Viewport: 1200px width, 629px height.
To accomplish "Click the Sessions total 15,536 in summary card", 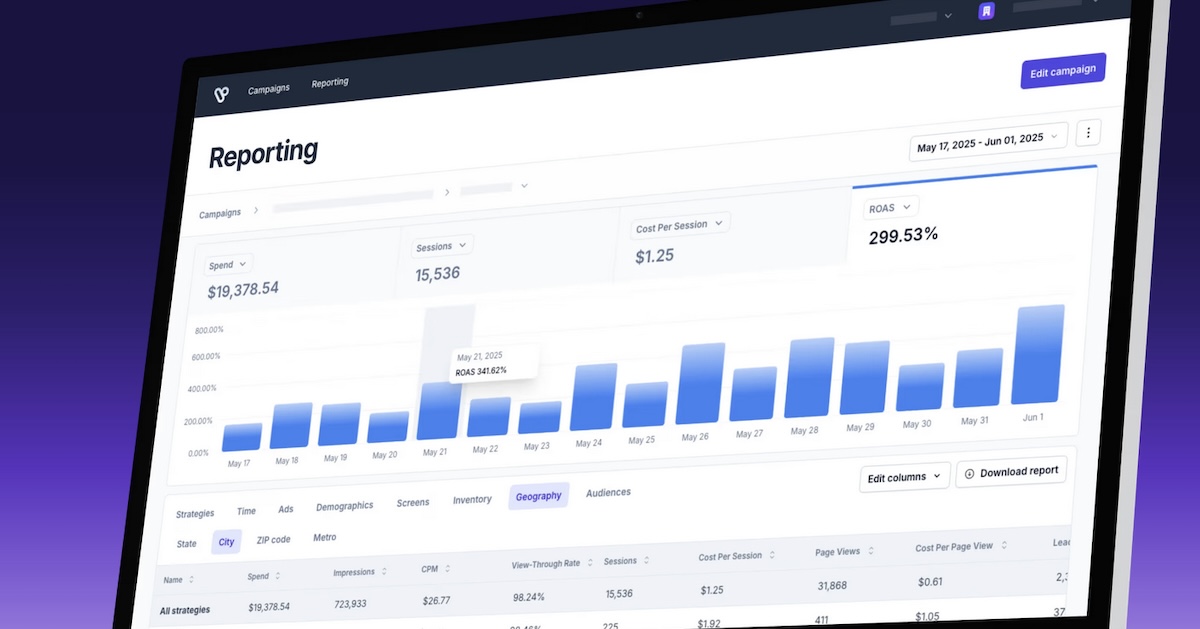I will pos(438,273).
